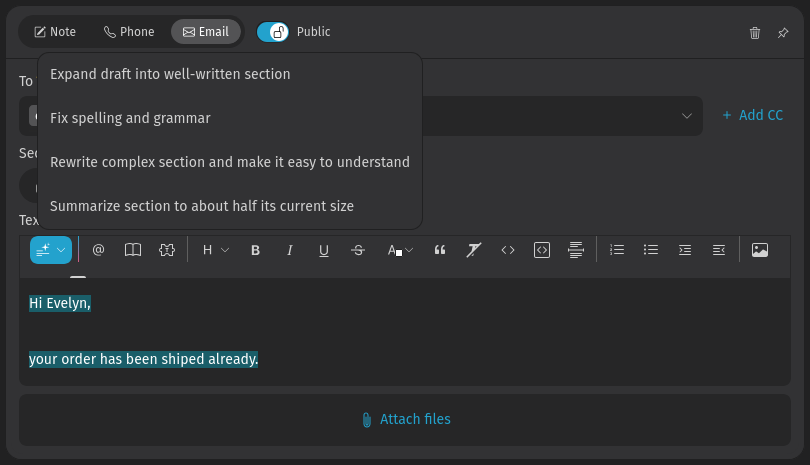This screenshot has width=810, height=465.
Task: Switch to the Phone article type
Action: click(x=129, y=32)
